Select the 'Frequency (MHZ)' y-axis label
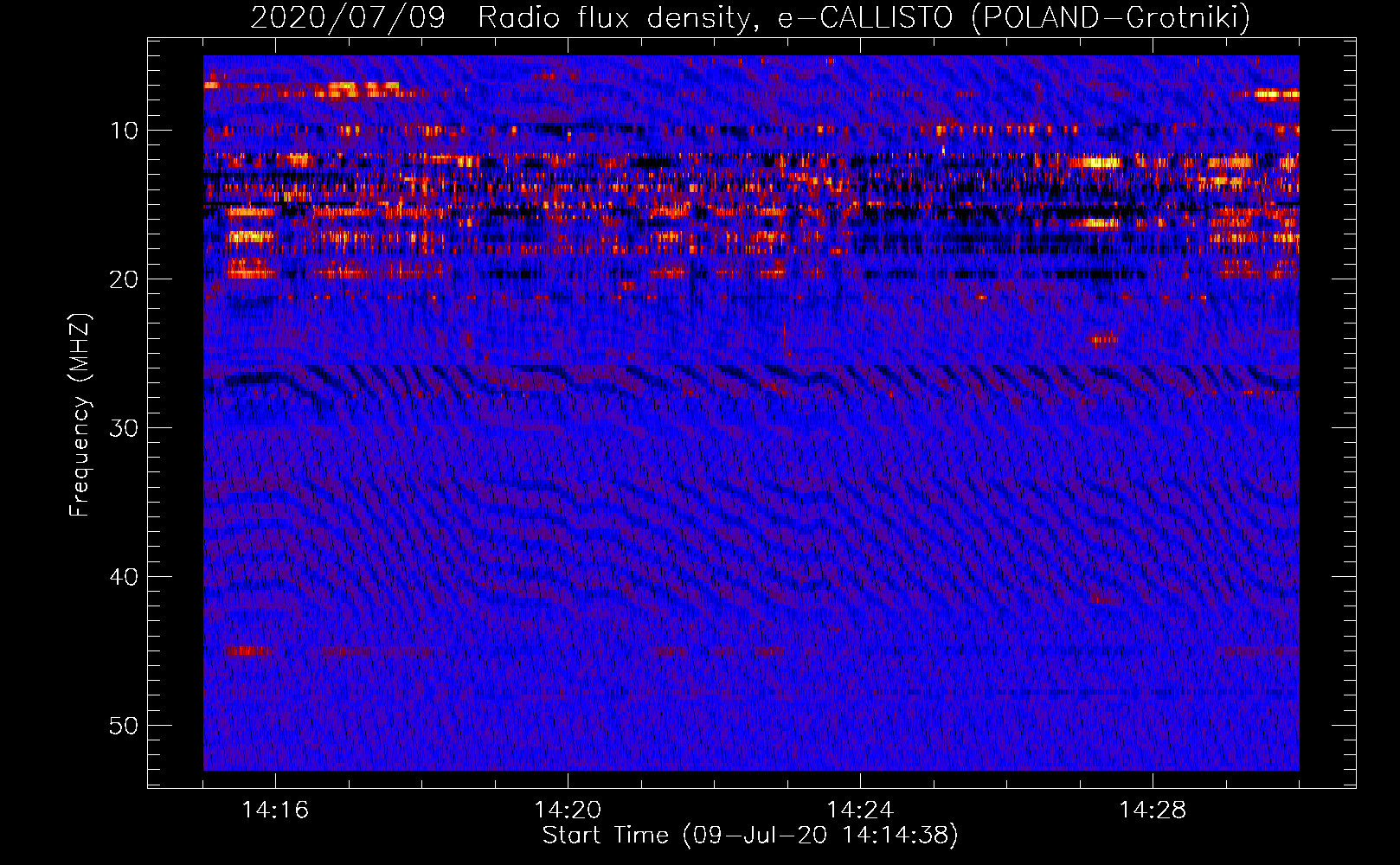 80,414
